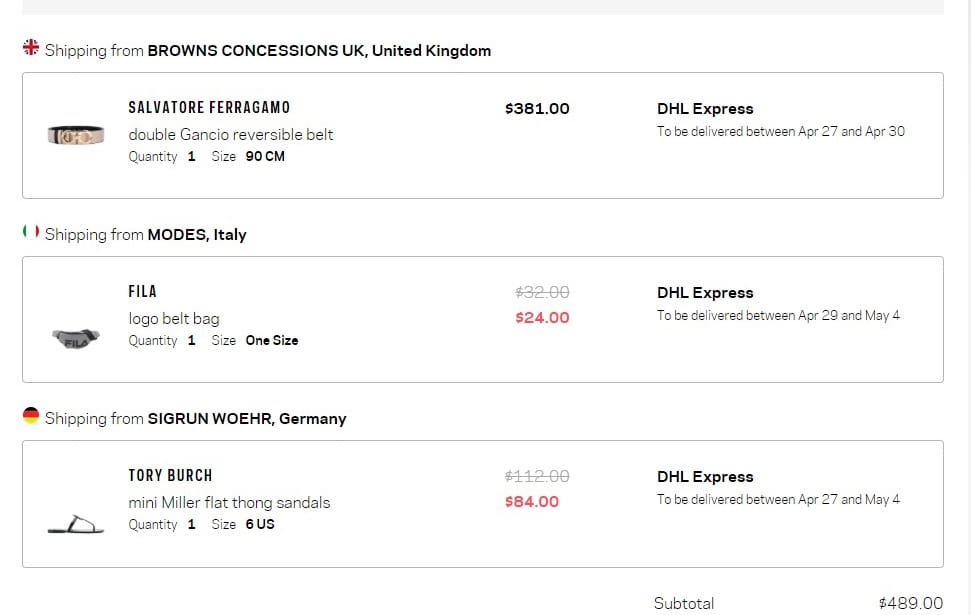Image resolution: width=971 pixels, height=615 pixels.
Task: Open the Fila belt bag thumbnail
Action: click(x=75, y=340)
